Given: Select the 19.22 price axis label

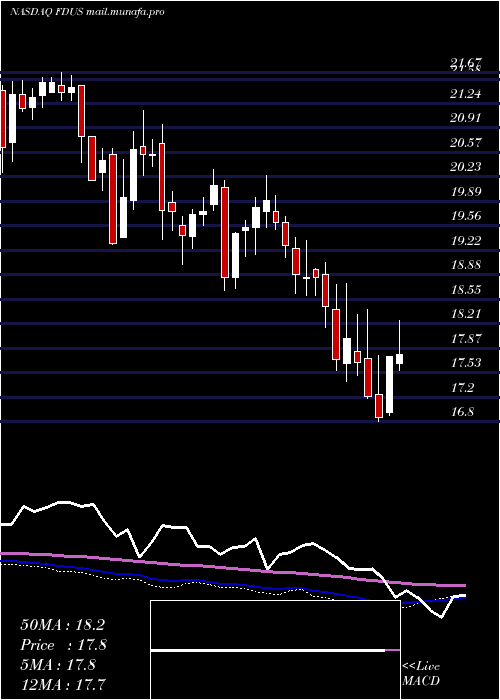Looking at the screenshot, I should tap(466, 241).
